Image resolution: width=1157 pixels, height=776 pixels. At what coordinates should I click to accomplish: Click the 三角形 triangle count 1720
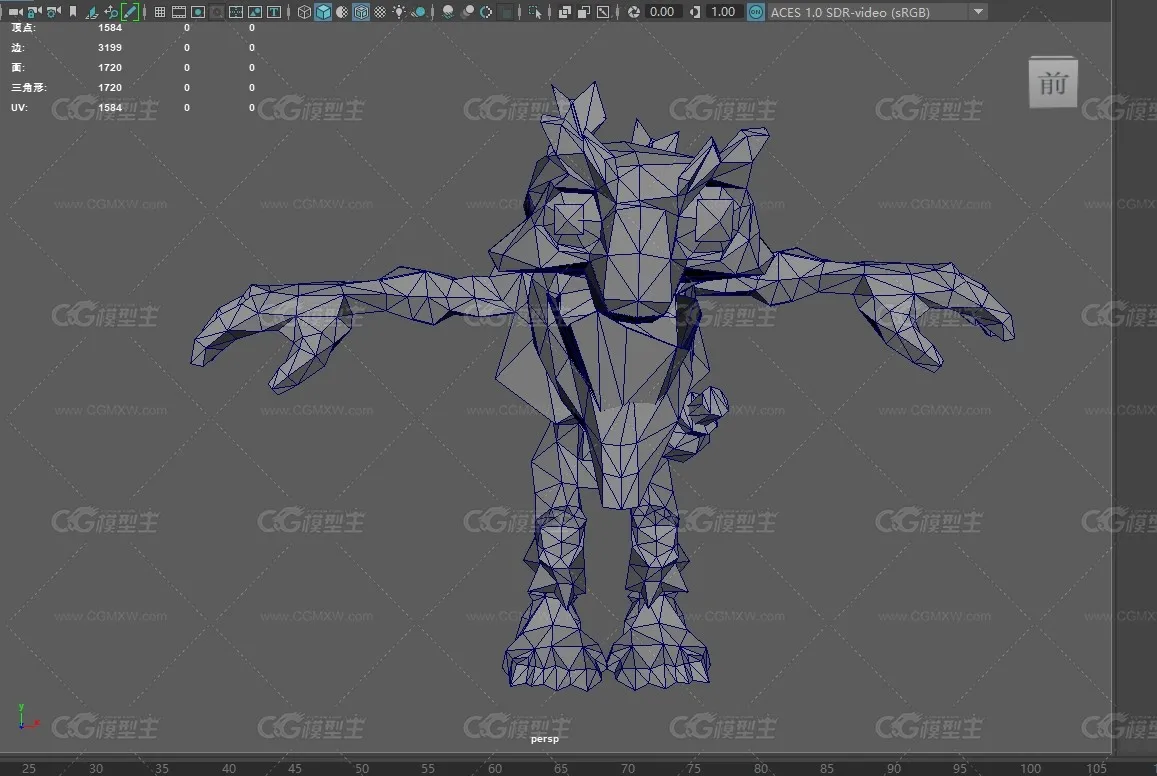110,87
